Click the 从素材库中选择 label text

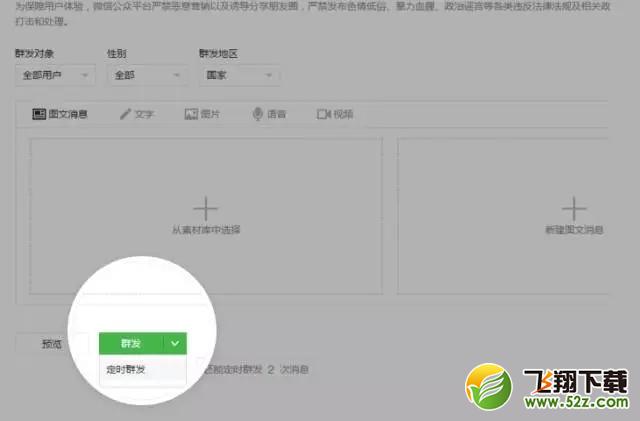[x=206, y=230]
